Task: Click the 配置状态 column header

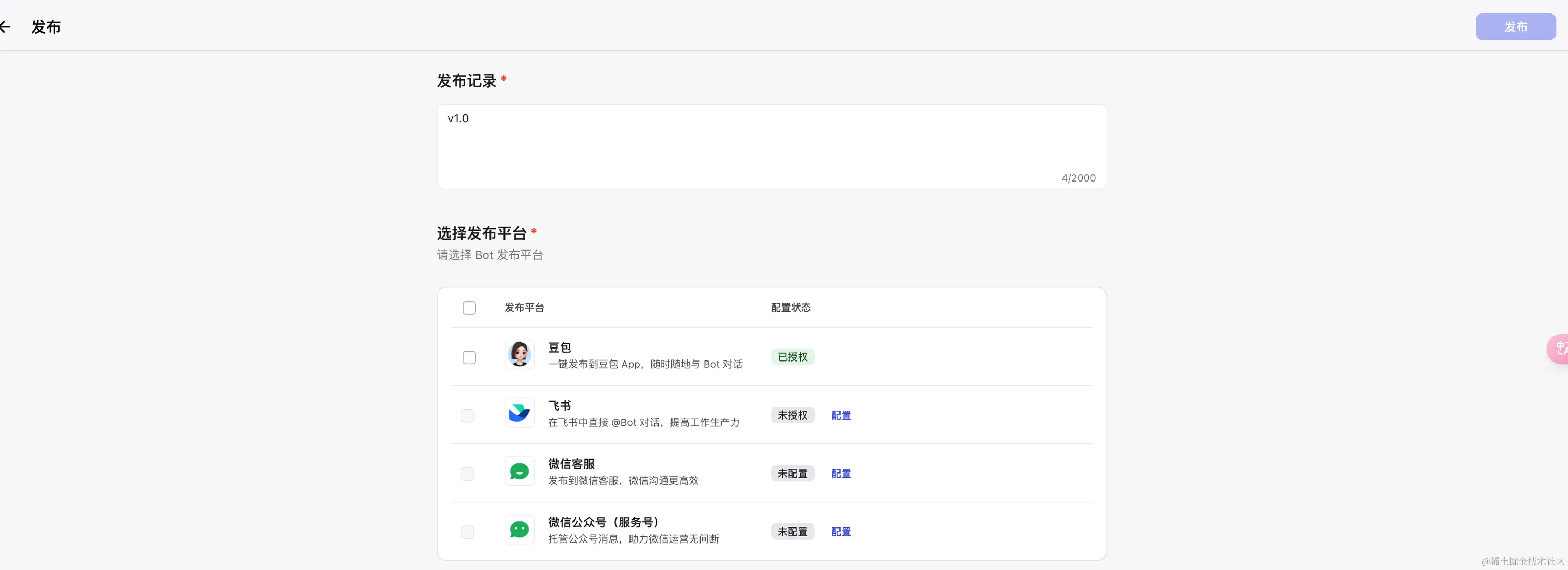Action: pos(790,308)
